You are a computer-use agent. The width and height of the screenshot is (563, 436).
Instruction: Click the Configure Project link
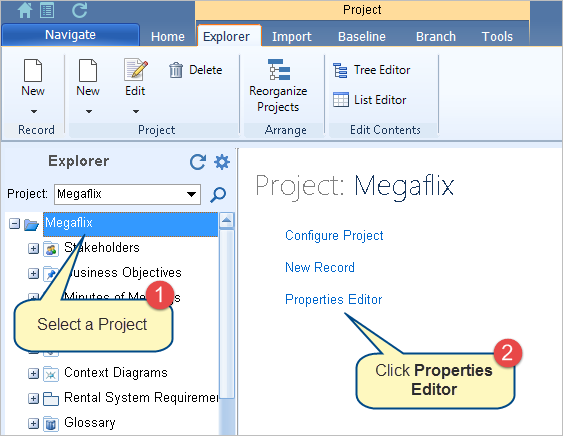pyautogui.click(x=334, y=235)
